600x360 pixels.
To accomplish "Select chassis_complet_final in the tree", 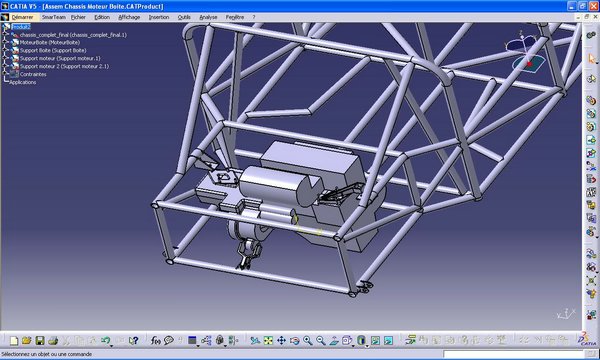I will click(x=73, y=35).
